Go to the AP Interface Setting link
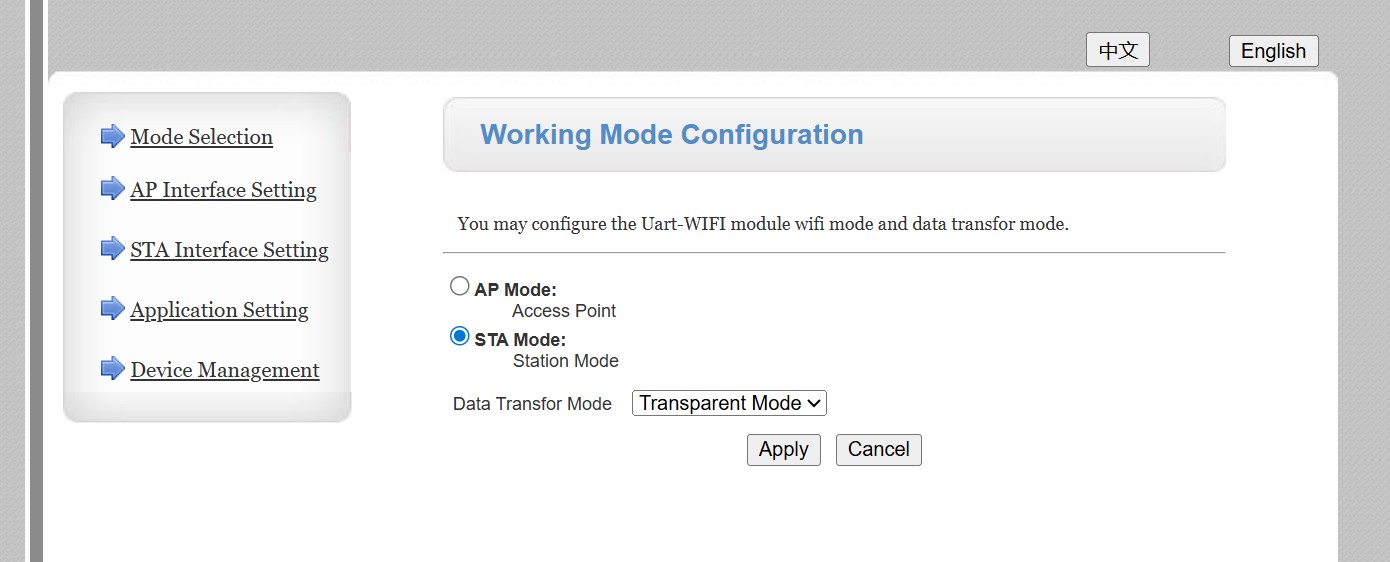The image size is (1390, 562). 223,190
